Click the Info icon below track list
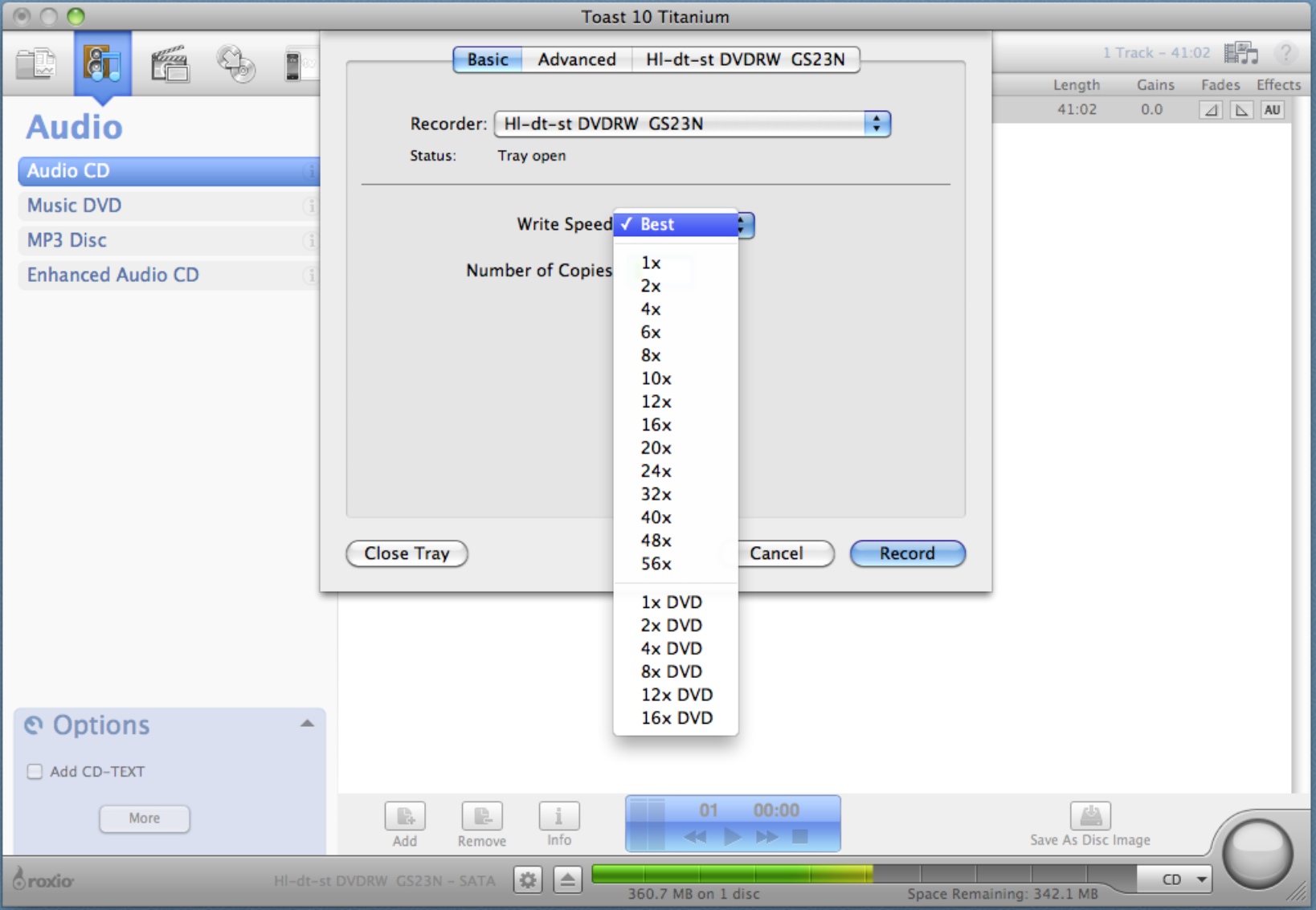This screenshot has height=910, width=1316. pos(559,816)
